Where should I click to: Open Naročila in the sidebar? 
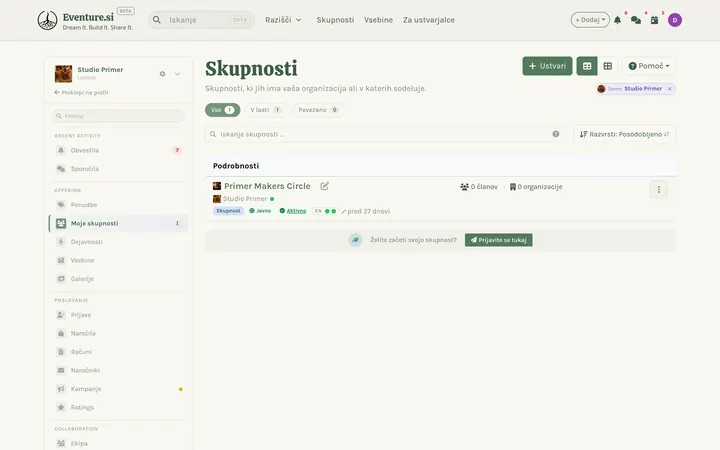(x=118, y=333)
